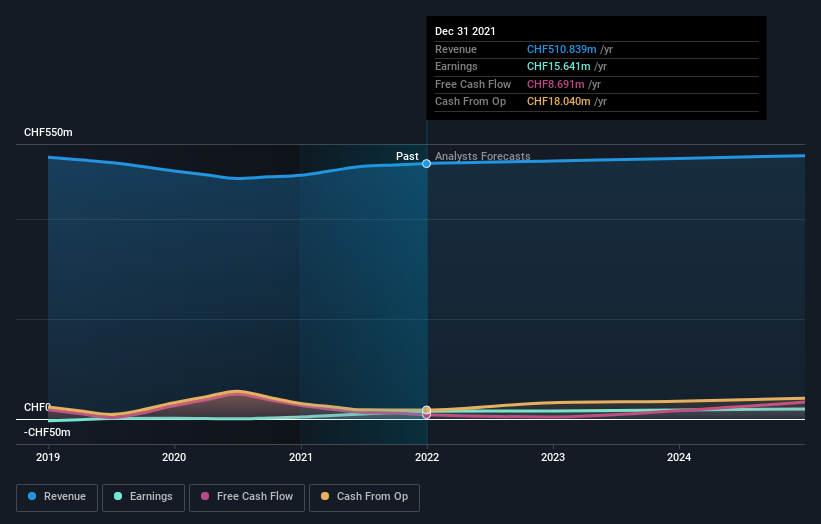Select the Cash From Op marker at 2022
Screen dimensions: 821x524
(427, 410)
